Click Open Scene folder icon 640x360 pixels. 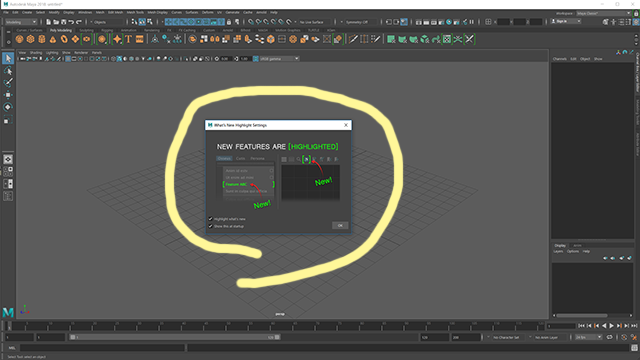[x=56, y=22]
